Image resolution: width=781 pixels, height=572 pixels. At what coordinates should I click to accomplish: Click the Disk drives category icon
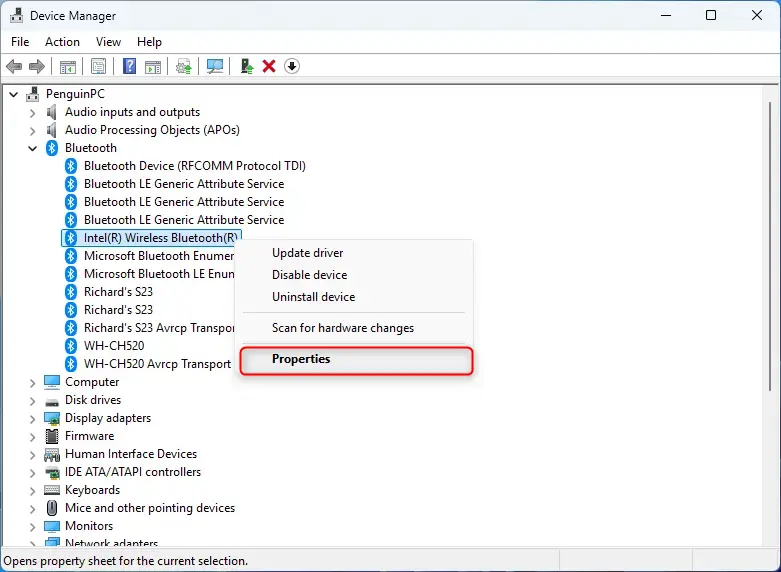(x=52, y=401)
